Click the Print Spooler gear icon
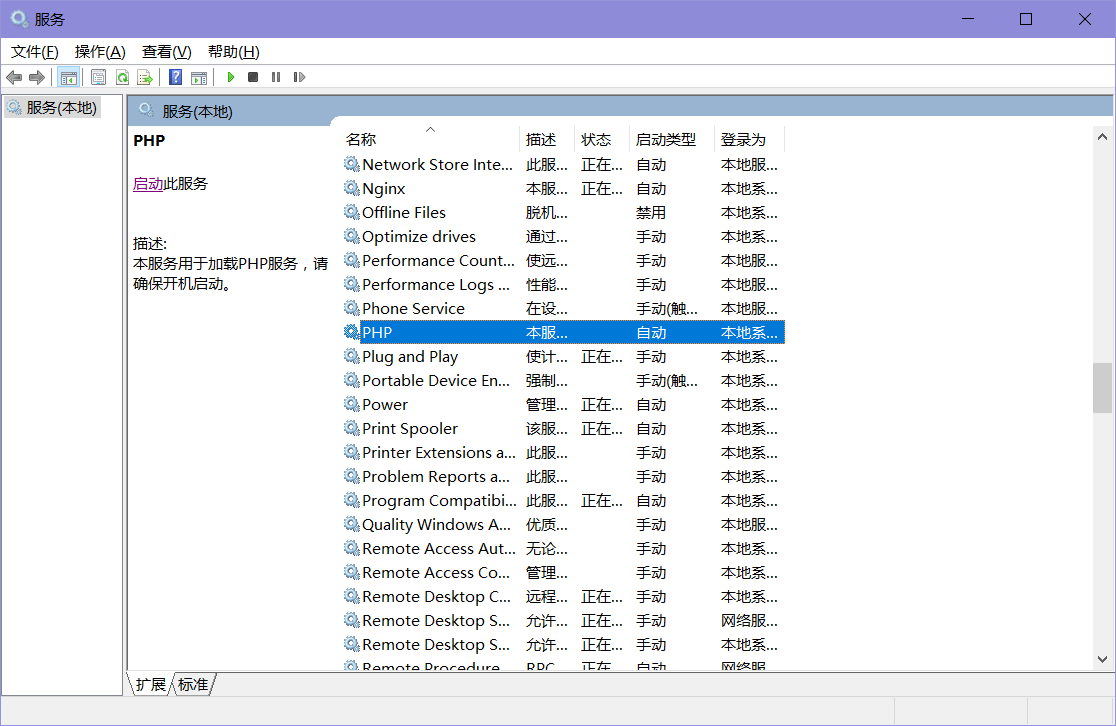Image resolution: width=1116 pixels, height=726 pixels. pyautogui.click(x=352, y=428)
